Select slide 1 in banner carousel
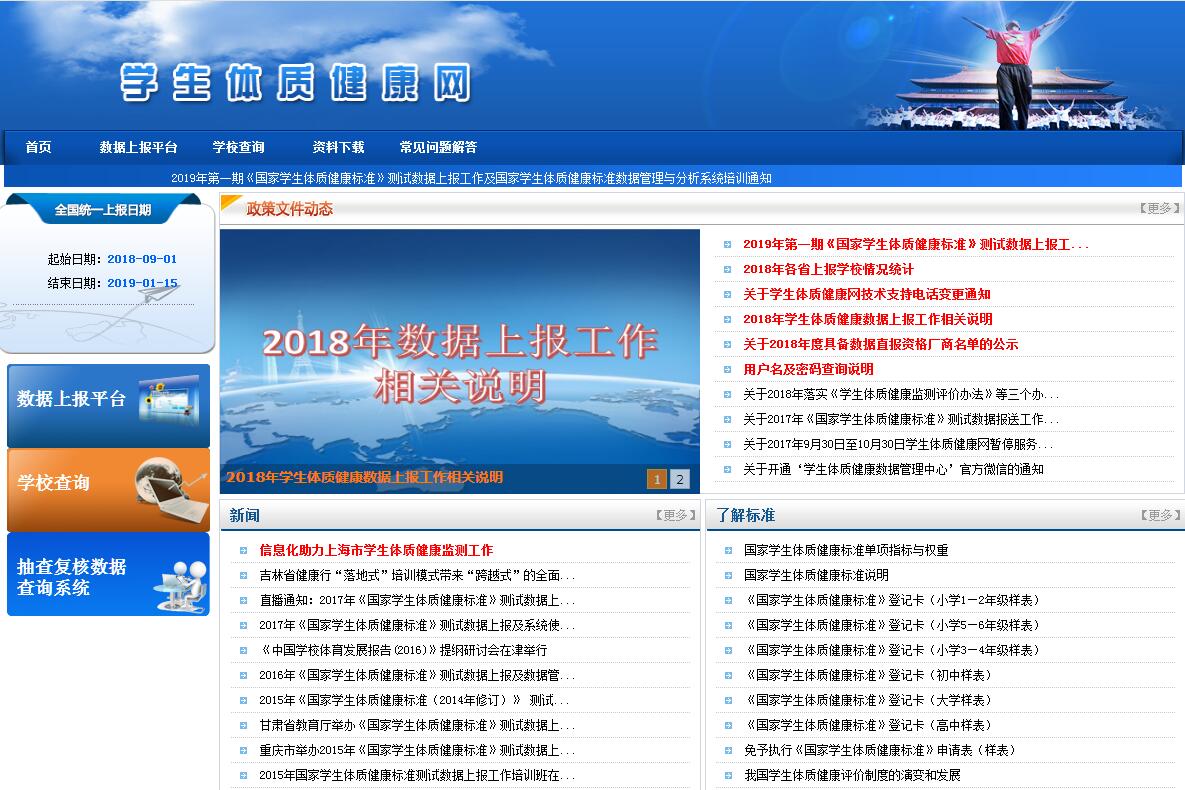Screen dimensions: 1185x790 click(656, 479)
